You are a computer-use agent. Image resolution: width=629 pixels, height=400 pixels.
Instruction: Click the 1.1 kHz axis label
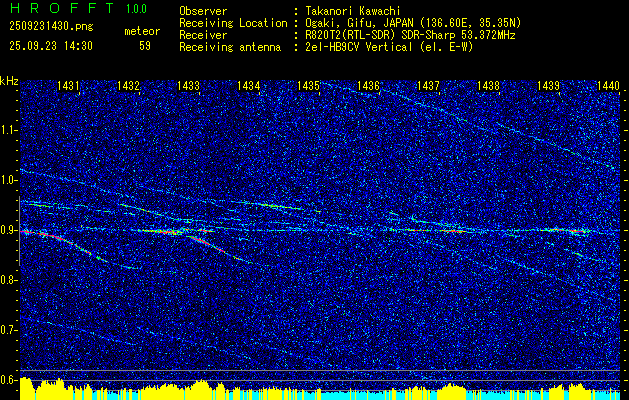pyautogui.click(x=9, y=130)
